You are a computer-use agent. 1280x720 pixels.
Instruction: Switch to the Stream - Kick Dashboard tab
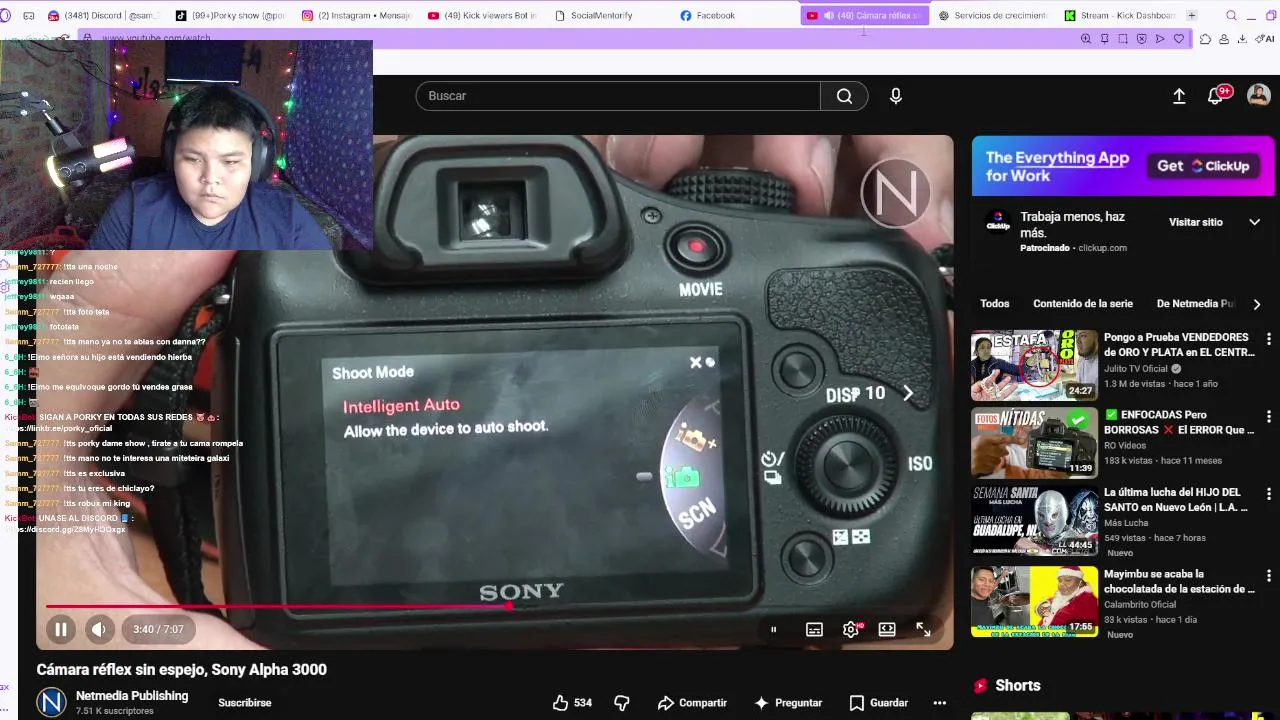[x=1120, y=15]
